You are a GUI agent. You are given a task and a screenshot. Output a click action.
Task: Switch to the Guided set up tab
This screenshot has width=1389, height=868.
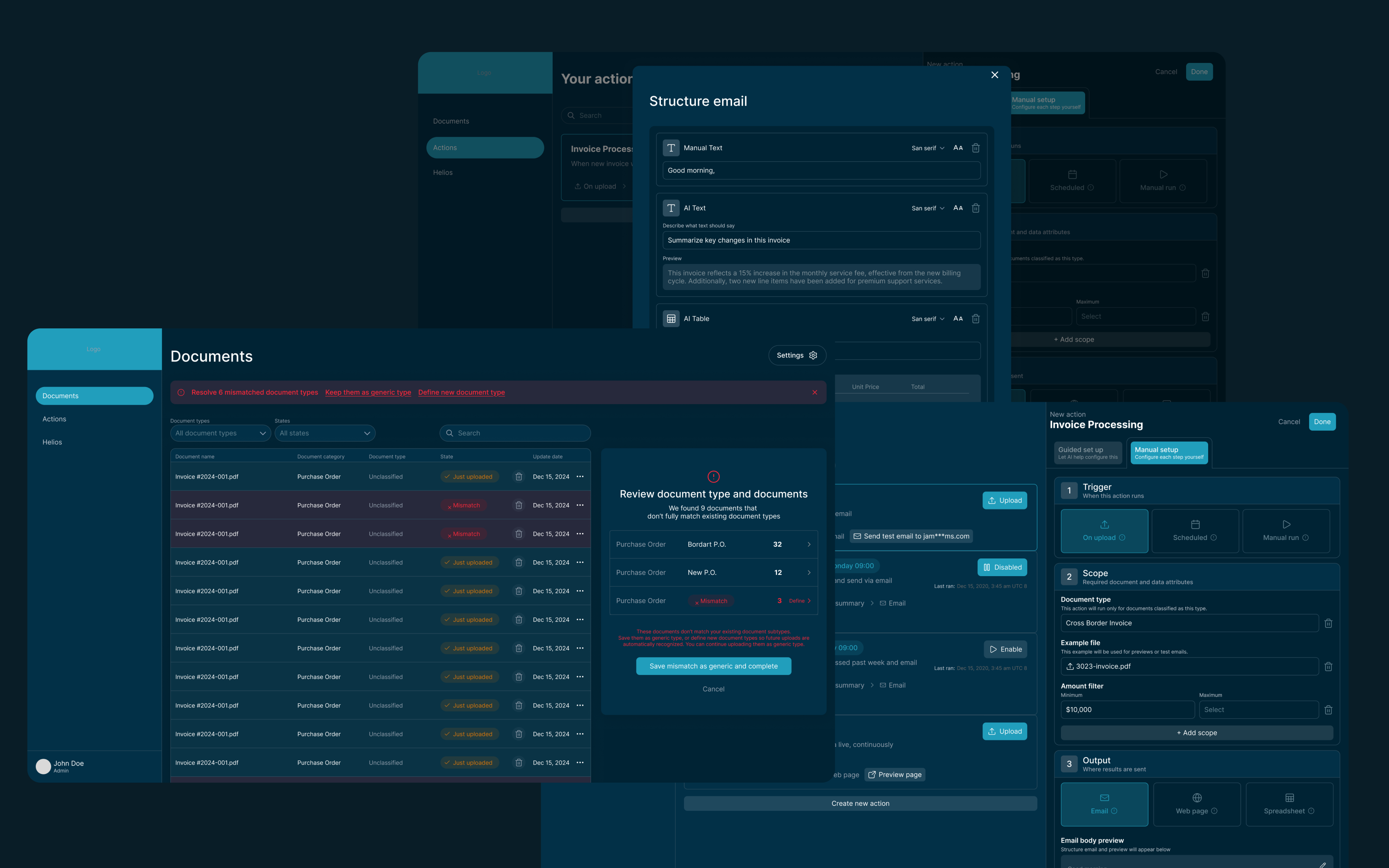1088,453
